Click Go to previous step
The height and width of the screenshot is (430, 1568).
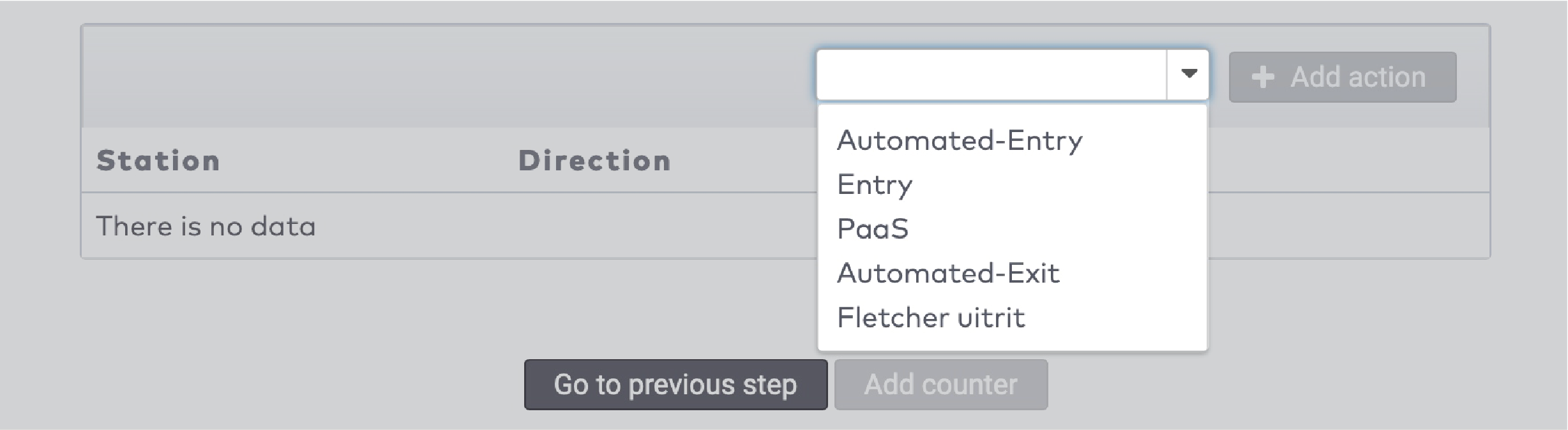(x=675, y=385)
